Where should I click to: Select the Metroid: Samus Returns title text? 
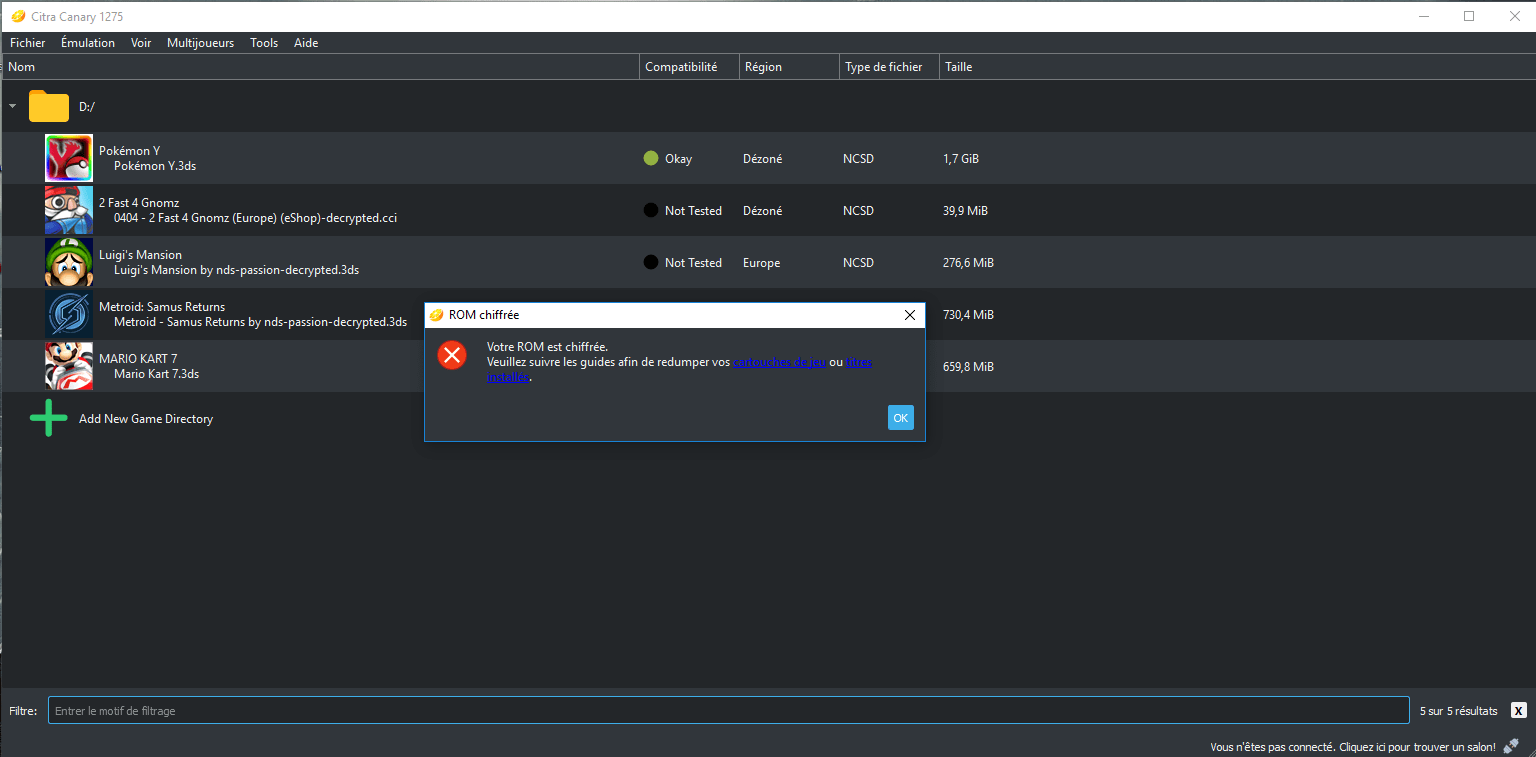(162, 307)
